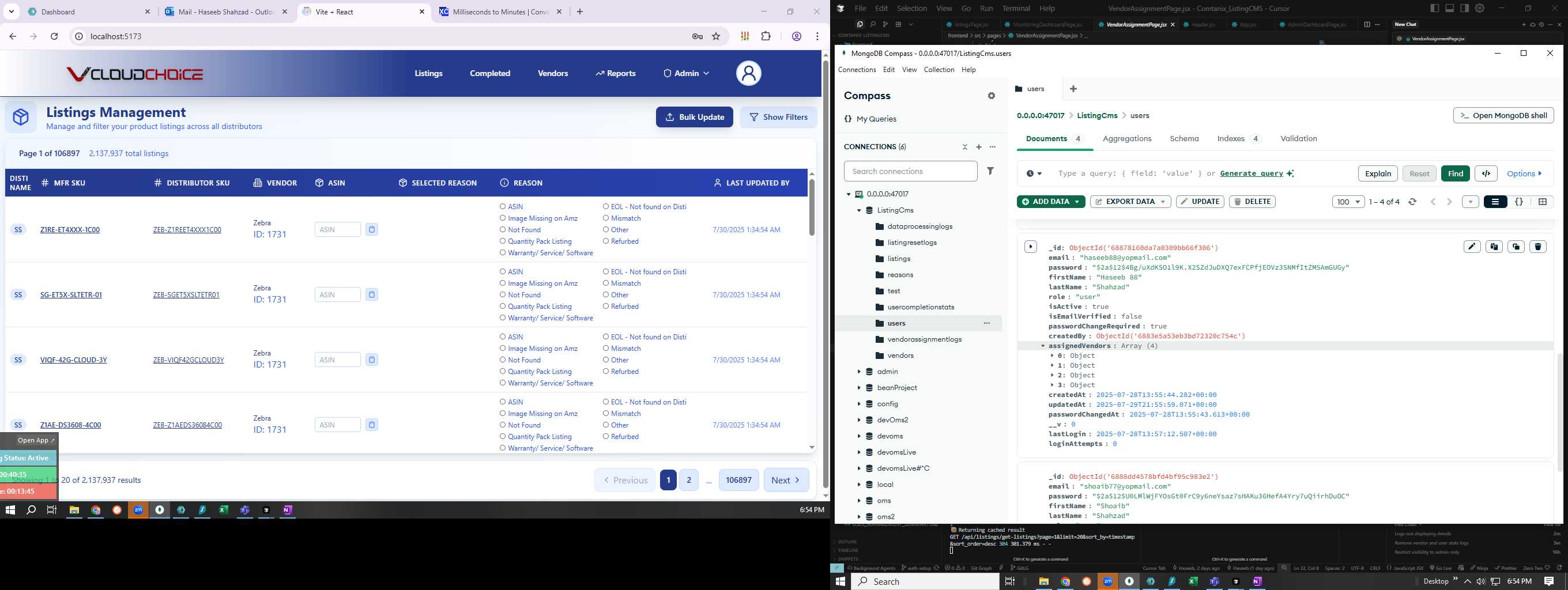The height and width of the screenshot is (590, 1568).
Task: Open Collection menu in Compass
Action: pos(938,70)
